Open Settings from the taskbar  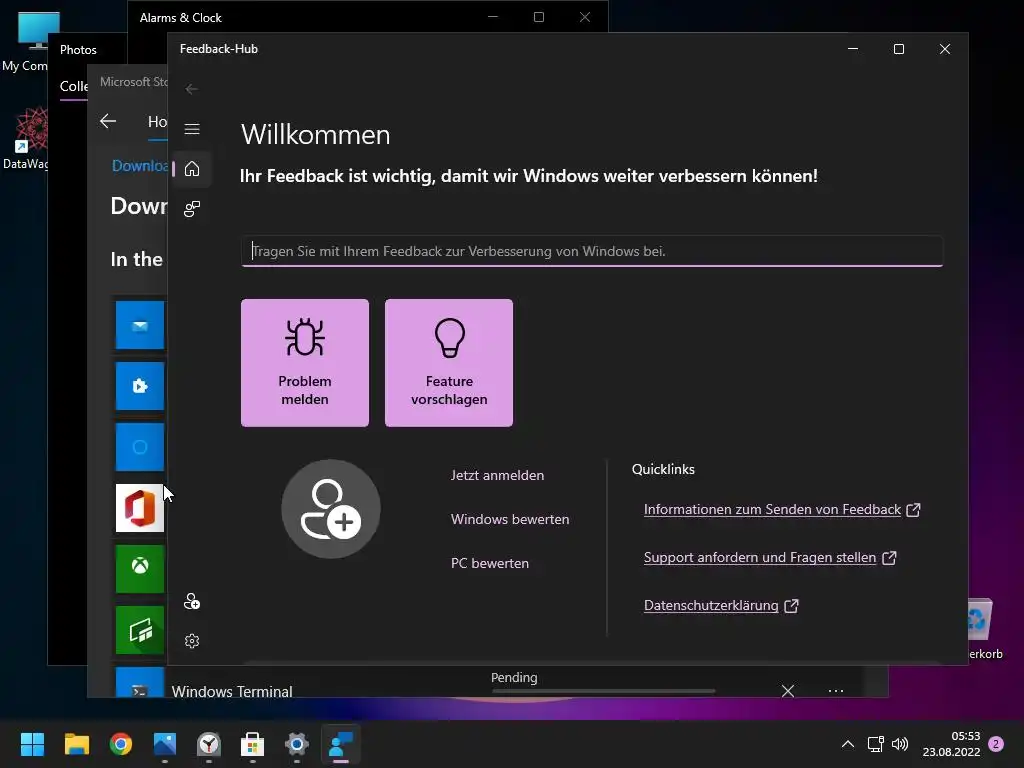pos(296,744)
